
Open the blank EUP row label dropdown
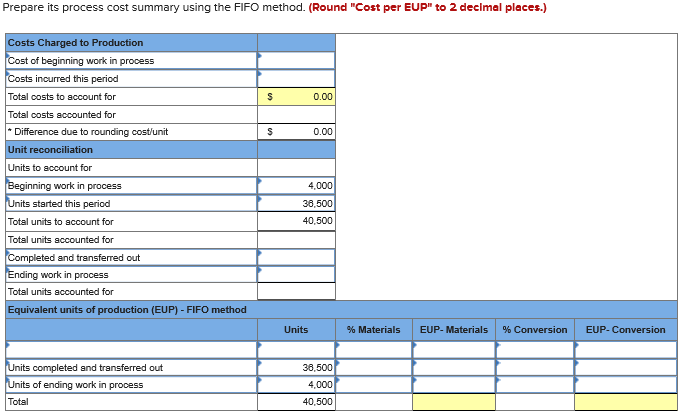coord(132,350)
